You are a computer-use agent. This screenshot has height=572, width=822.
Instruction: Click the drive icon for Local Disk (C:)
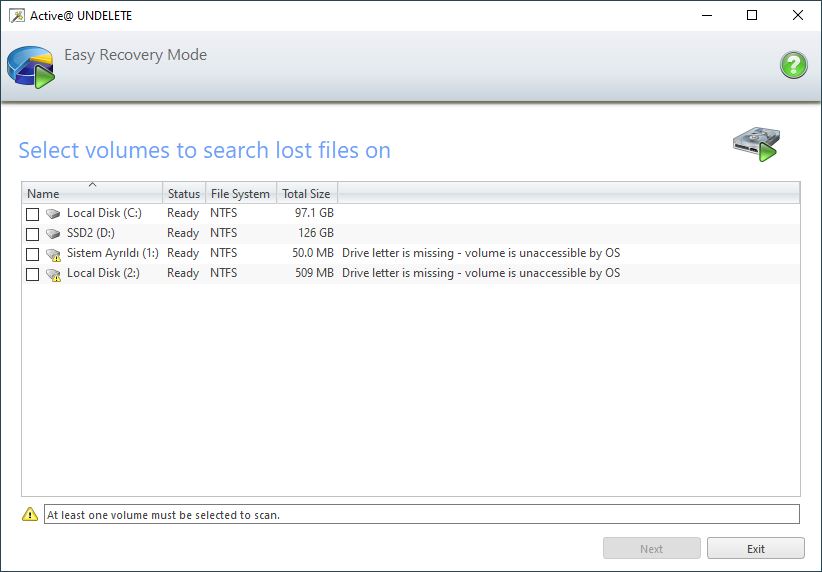pos(53,213)
